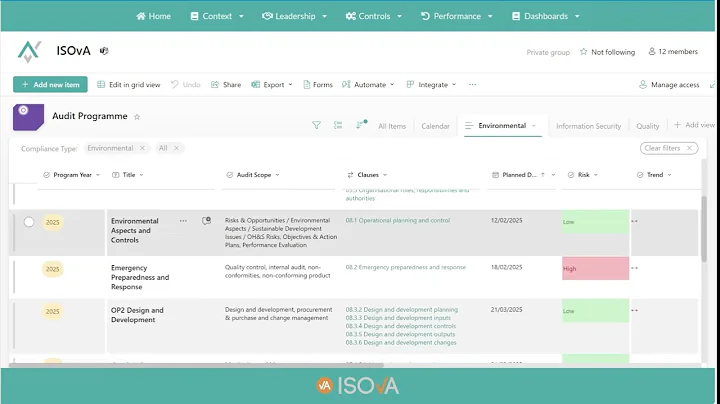The height and width of the screenshot is (404, 720).
Task: Open the filter pane funnel icon
Action: point(316,125)
